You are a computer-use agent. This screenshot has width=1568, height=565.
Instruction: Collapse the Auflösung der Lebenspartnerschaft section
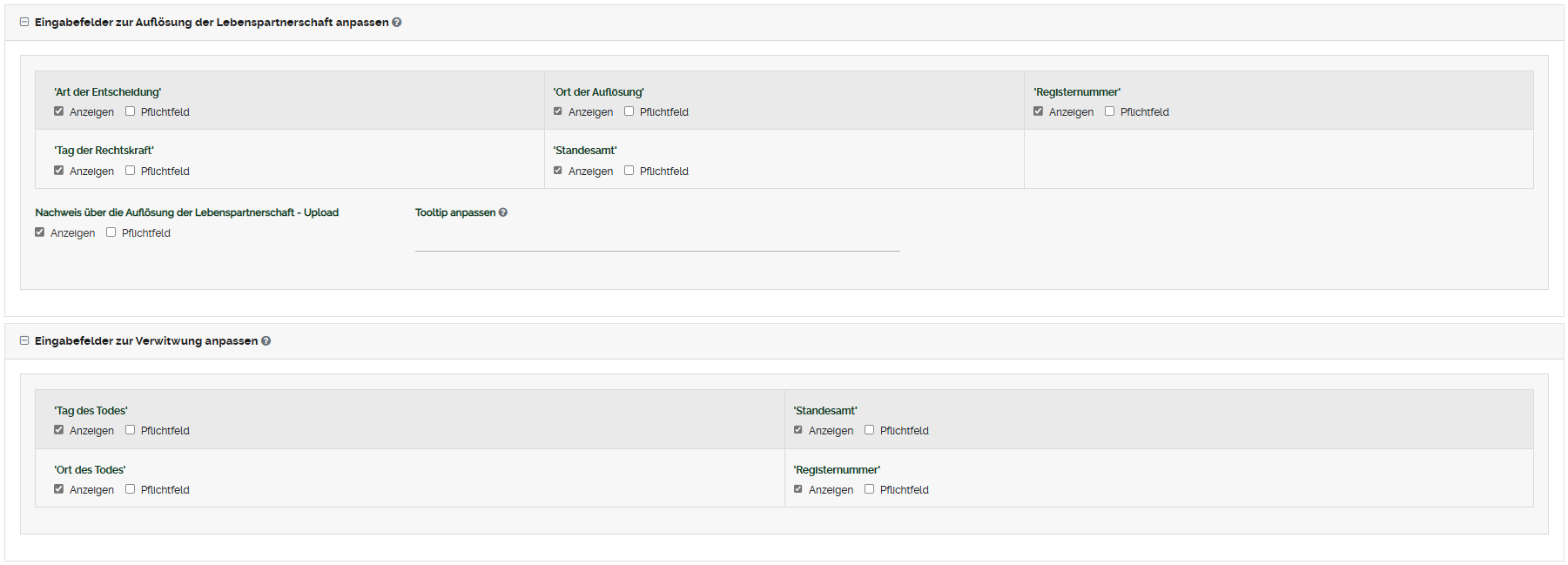point(24,23)
